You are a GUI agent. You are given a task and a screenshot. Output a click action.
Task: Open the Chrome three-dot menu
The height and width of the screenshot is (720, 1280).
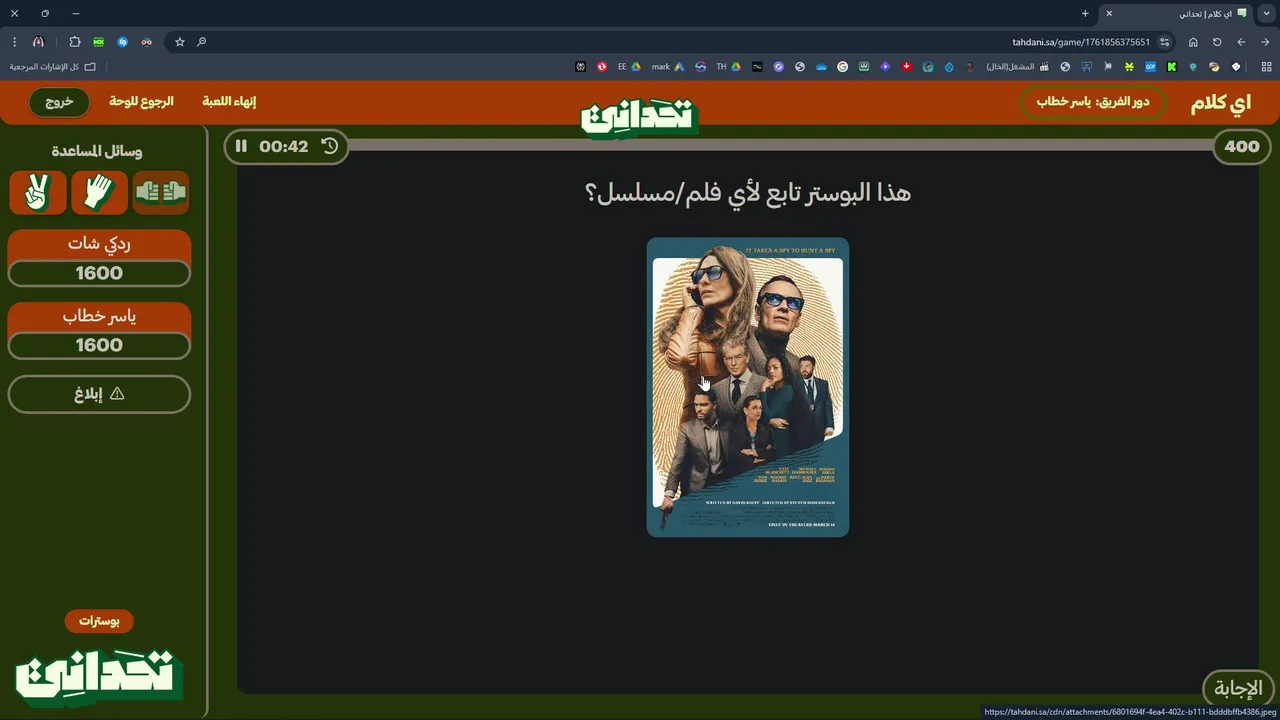point(14,42)
